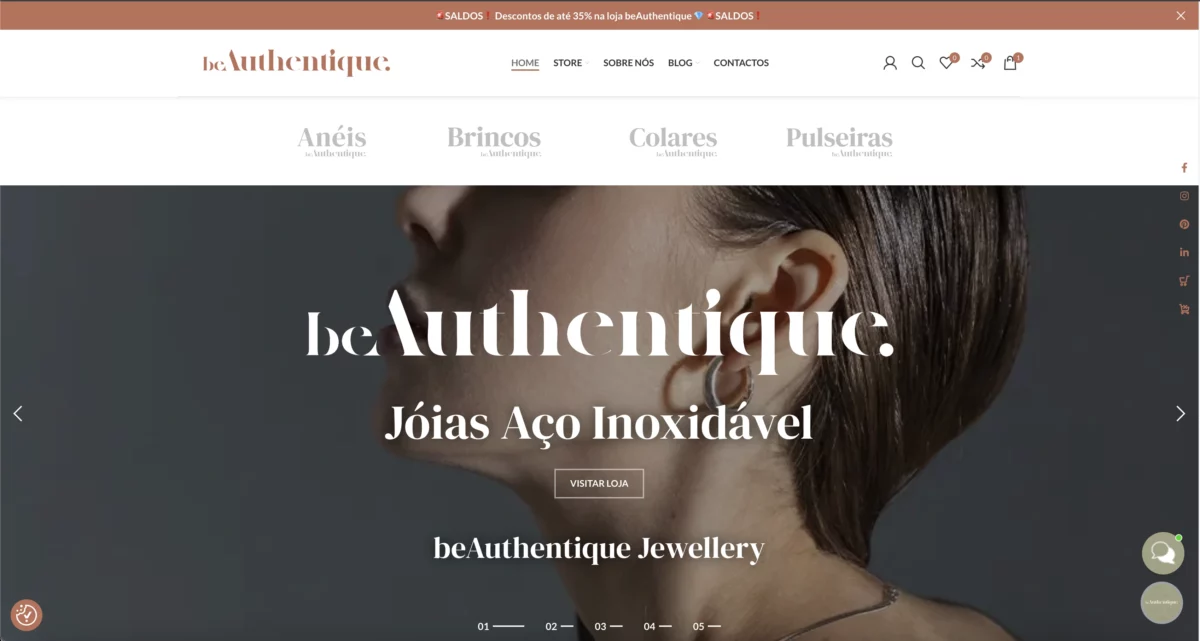The width and height of the screenshot is (1200, 641).
Task: Open cookie preferences icon at bottom-left
Action: [x=26, y=615]
